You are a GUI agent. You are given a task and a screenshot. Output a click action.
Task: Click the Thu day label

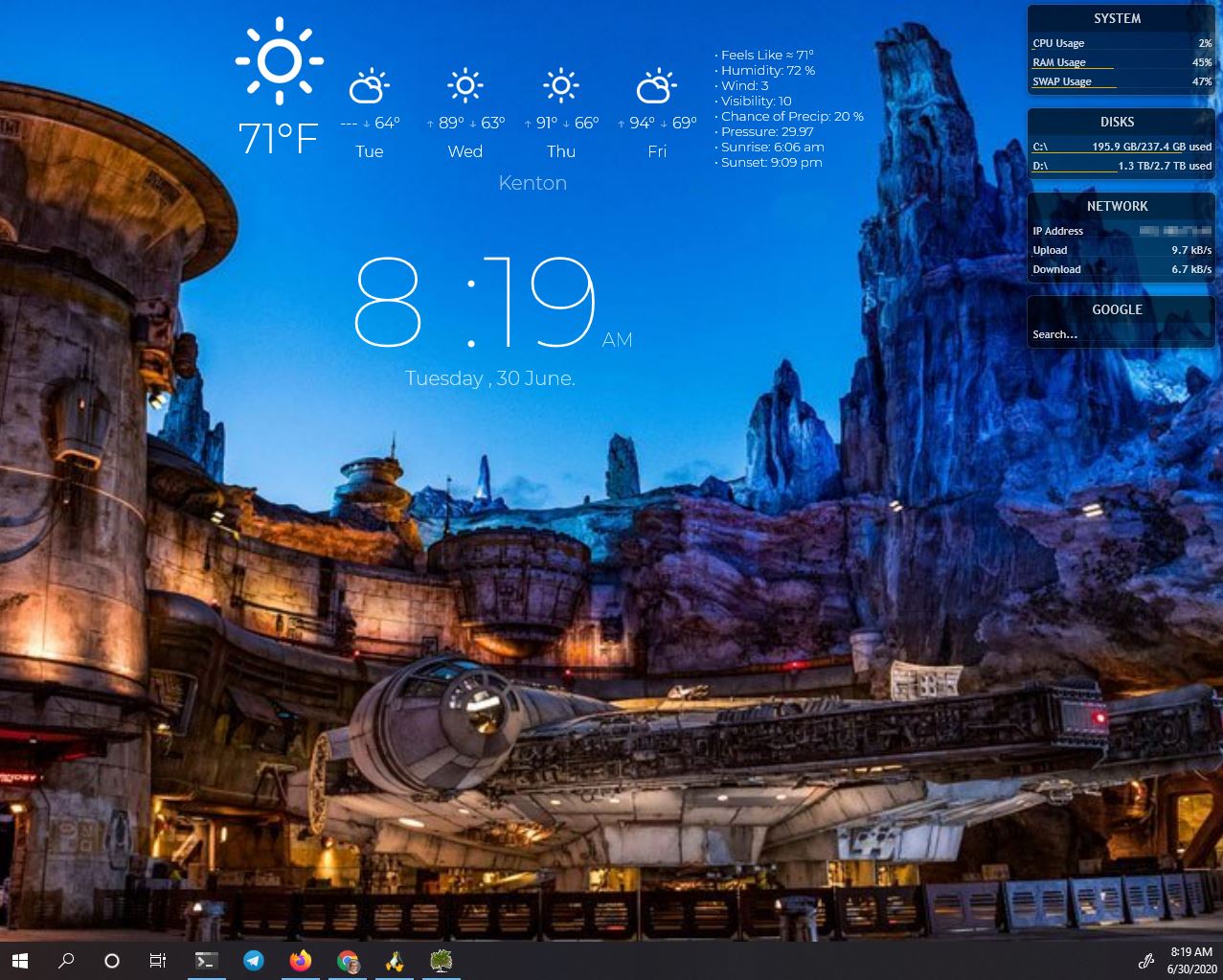click(x=561, y=151)
